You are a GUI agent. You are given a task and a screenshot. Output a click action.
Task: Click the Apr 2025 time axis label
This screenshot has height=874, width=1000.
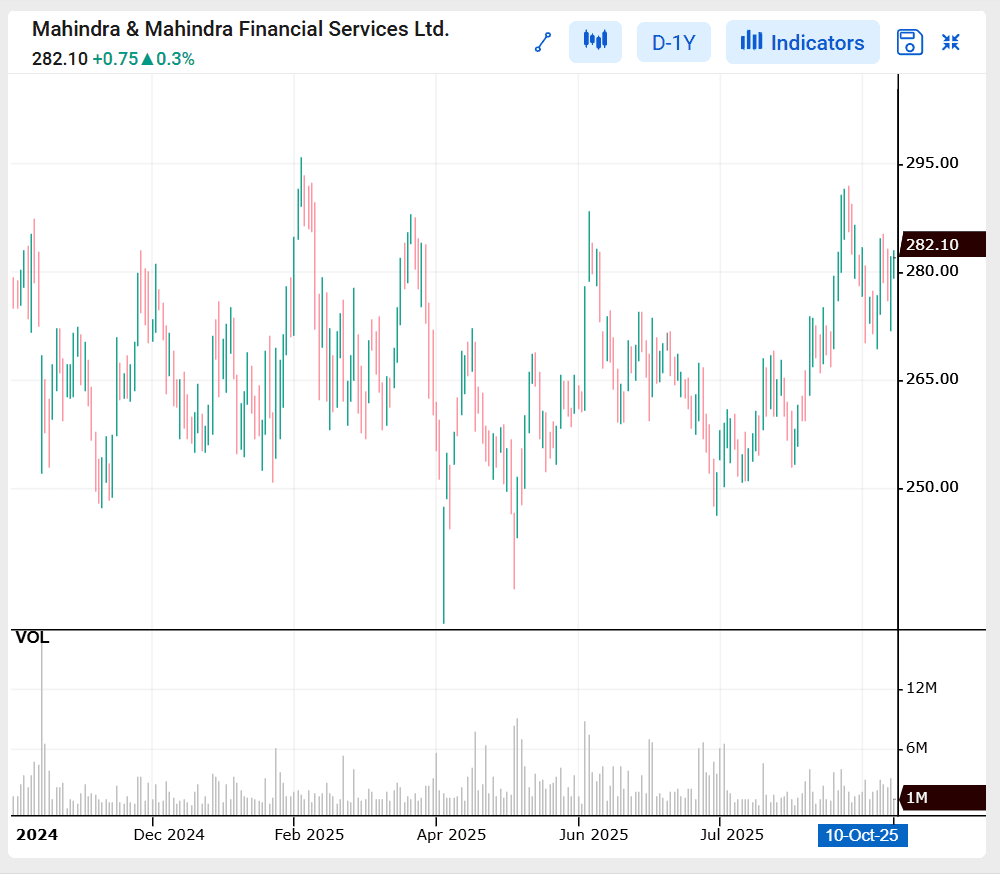(452, 834)
